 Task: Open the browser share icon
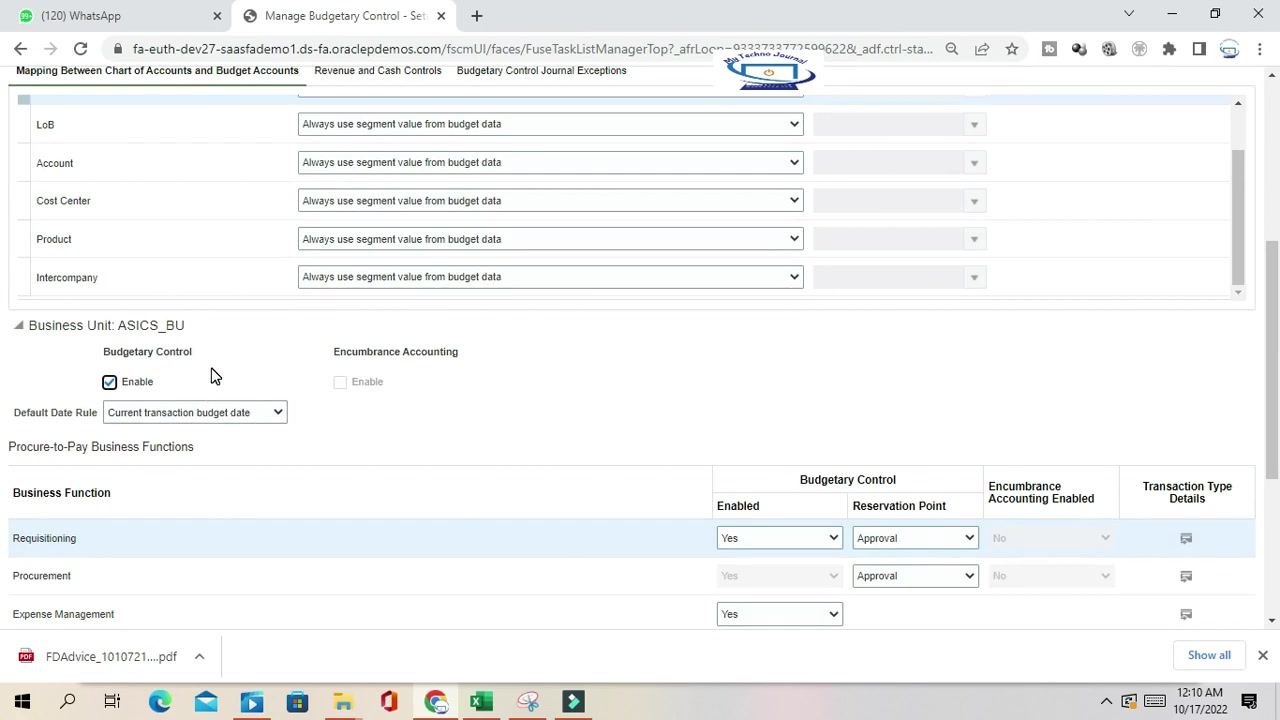point(982,48)
